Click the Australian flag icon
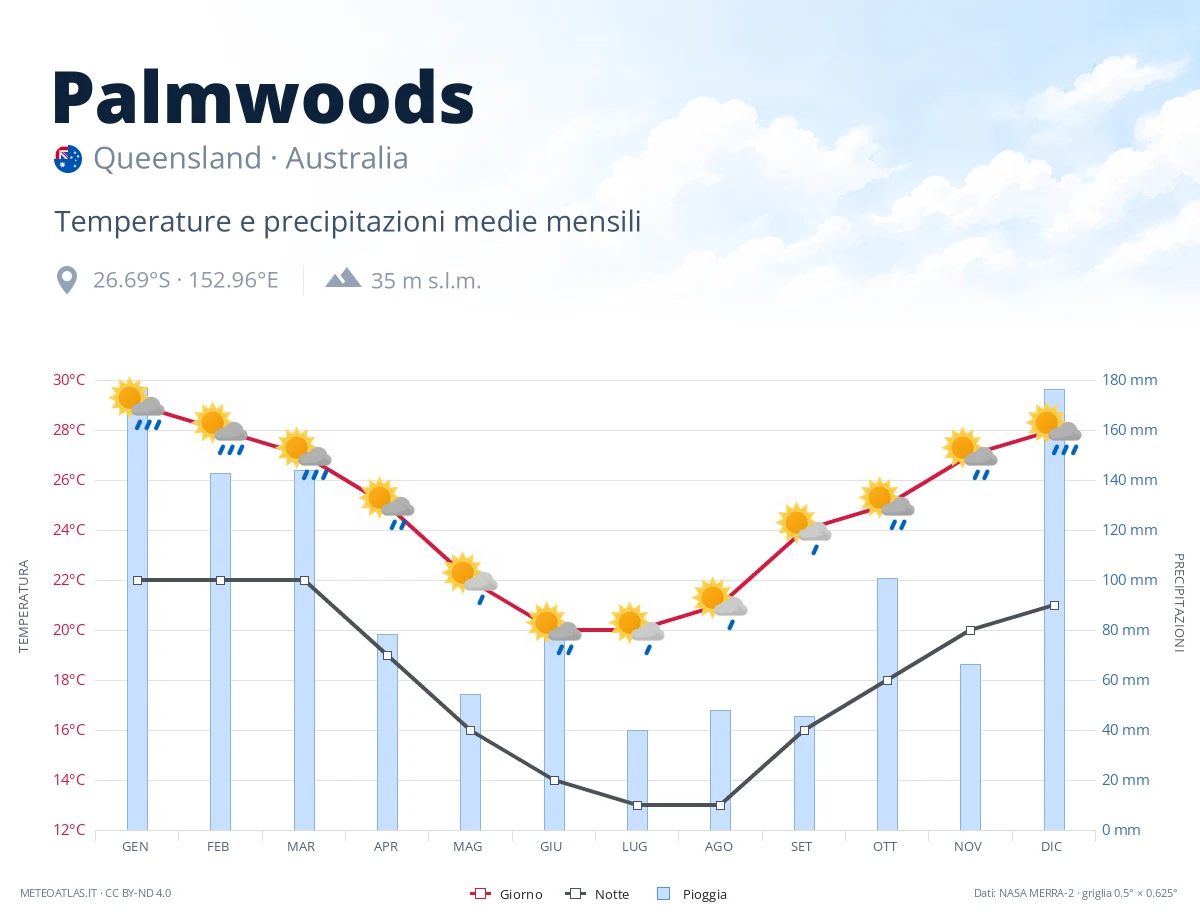This screenshot has height=920, width=1200. (68, 159)
